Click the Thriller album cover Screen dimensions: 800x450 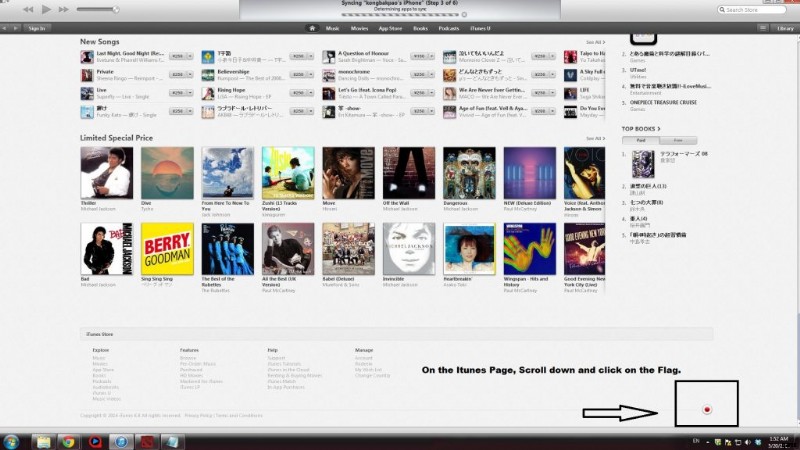coord(106,173)
